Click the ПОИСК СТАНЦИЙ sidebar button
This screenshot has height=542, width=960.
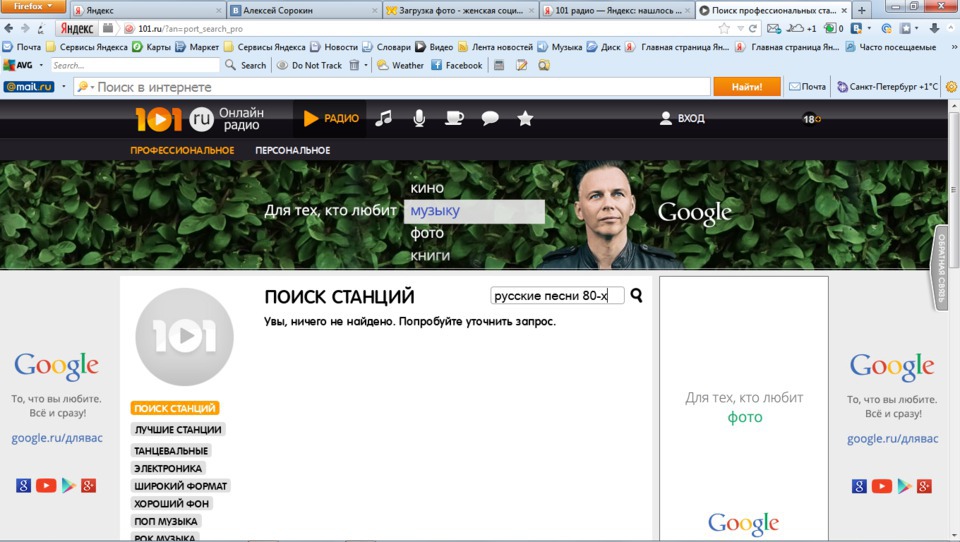[x=174, y=408]
